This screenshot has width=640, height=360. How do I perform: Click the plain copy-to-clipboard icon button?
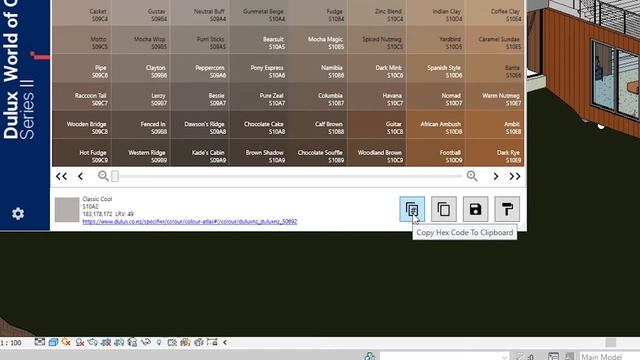pos(444,209)
